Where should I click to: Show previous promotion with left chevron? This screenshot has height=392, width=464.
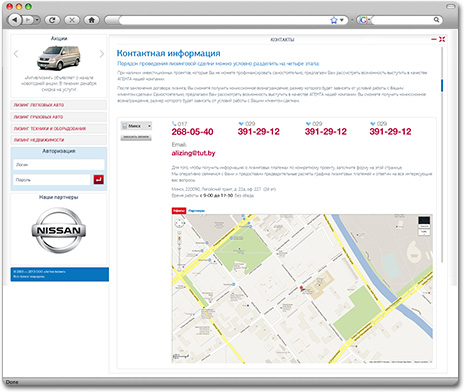click(16, 54)
